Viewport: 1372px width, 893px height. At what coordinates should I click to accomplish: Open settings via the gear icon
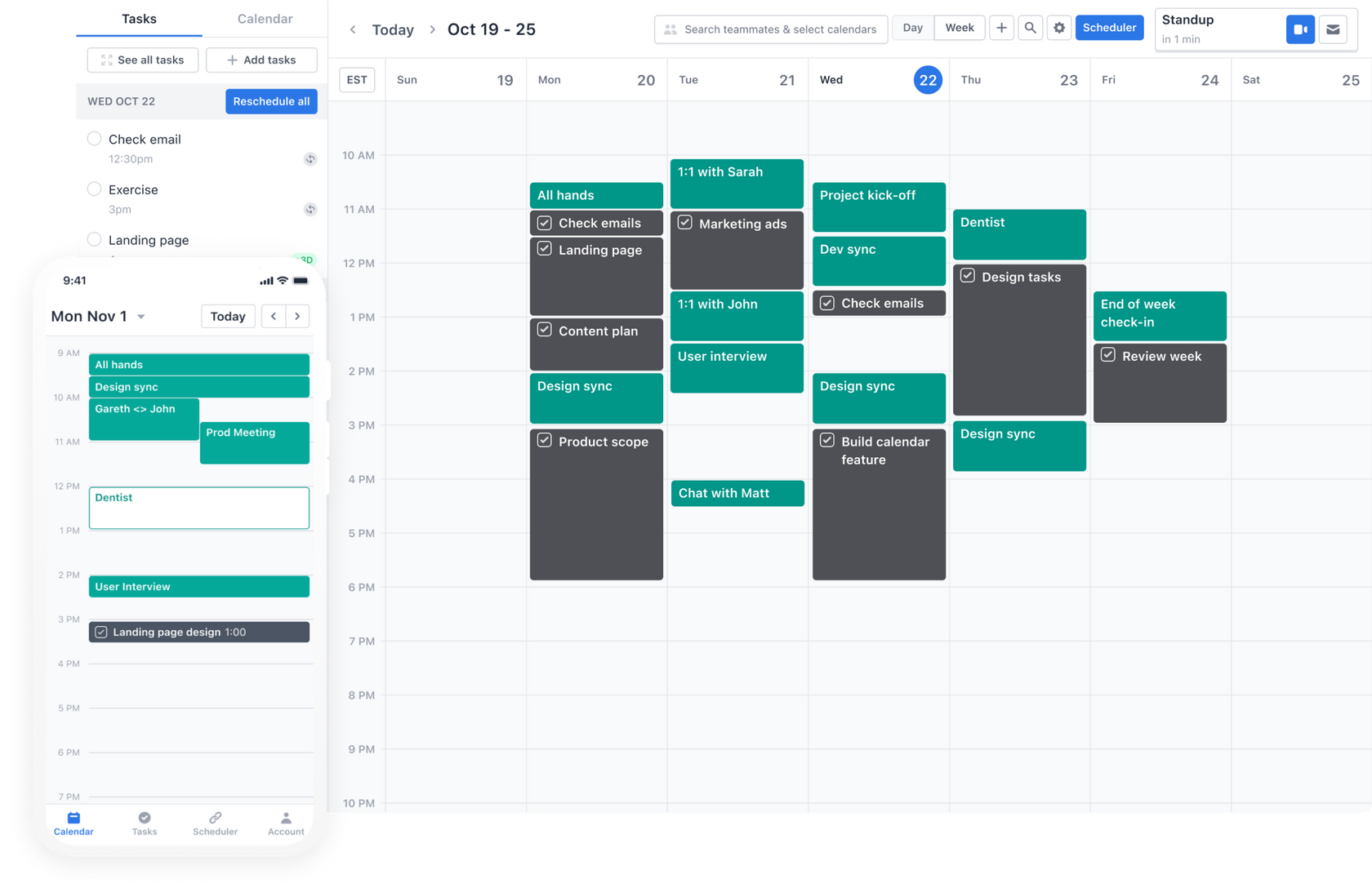1059,28
